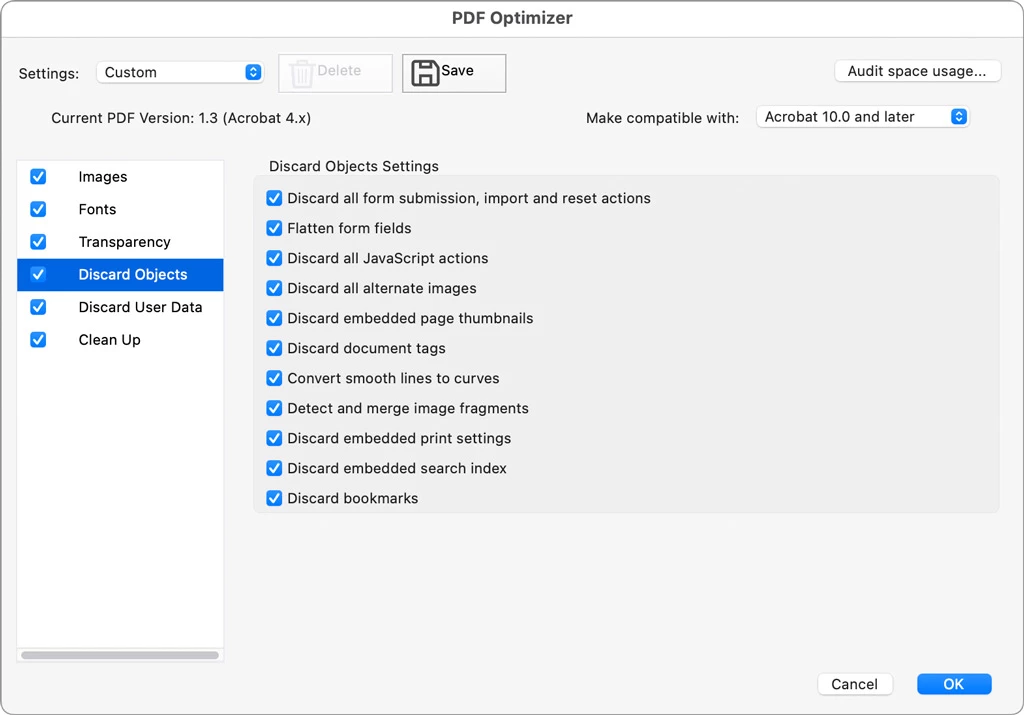Click the floppy disk Save icon
Screen dimensions: 1024x715
[x=424, y=72]
